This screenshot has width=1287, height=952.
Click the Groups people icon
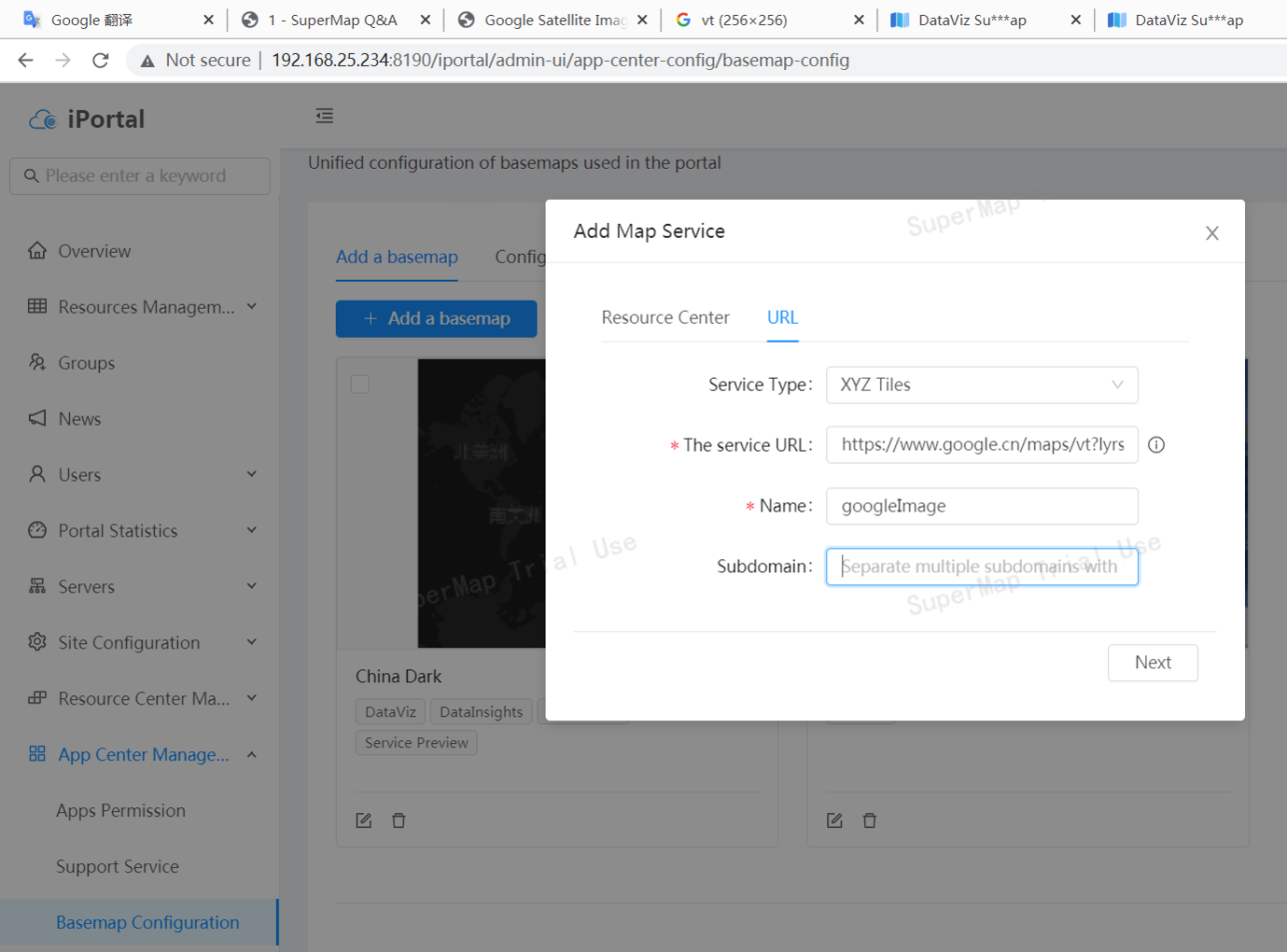(x=37, y=362)
